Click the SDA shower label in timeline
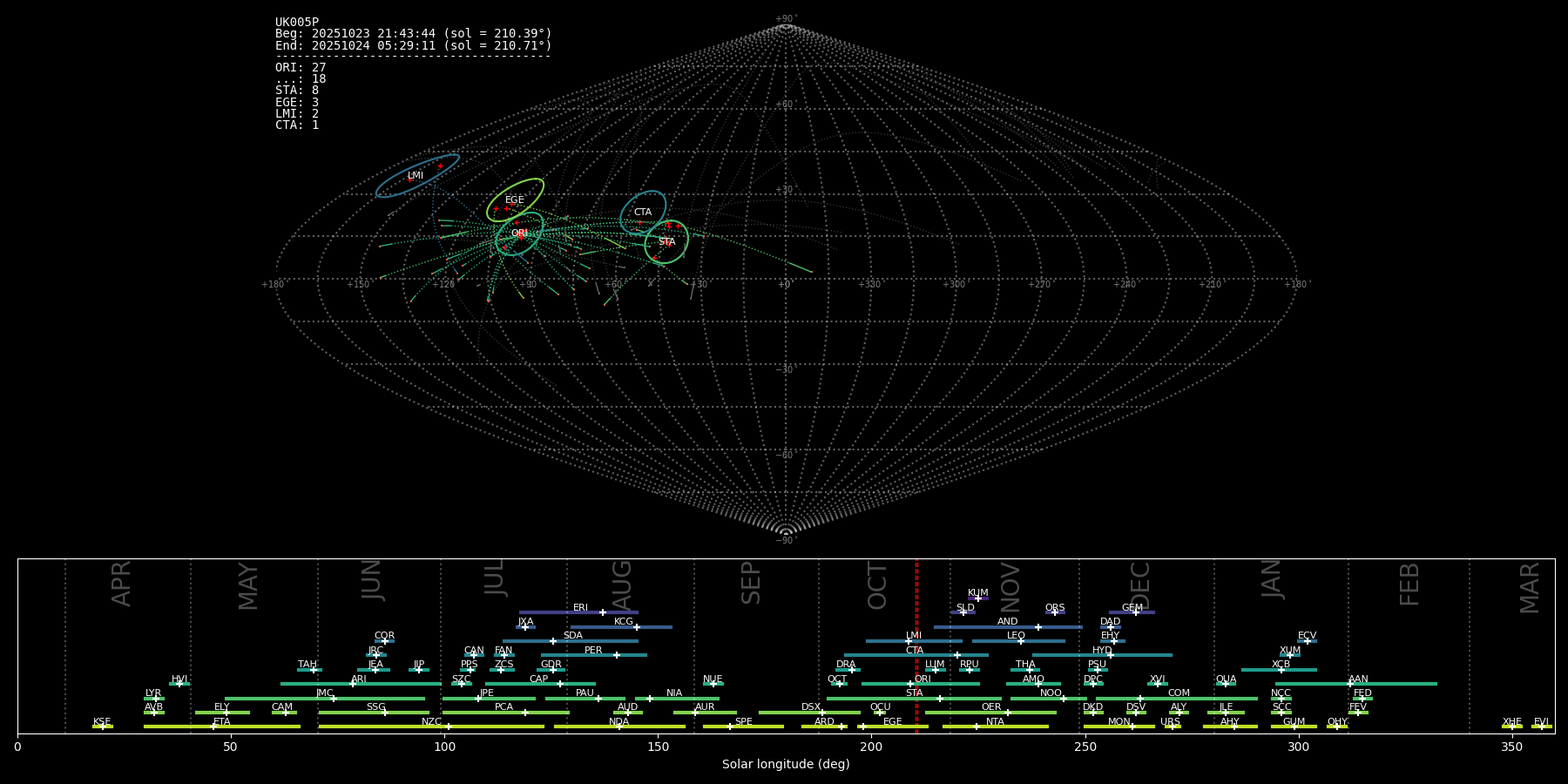This screenshot has height=784, width=1568. (x=573, y=636)
